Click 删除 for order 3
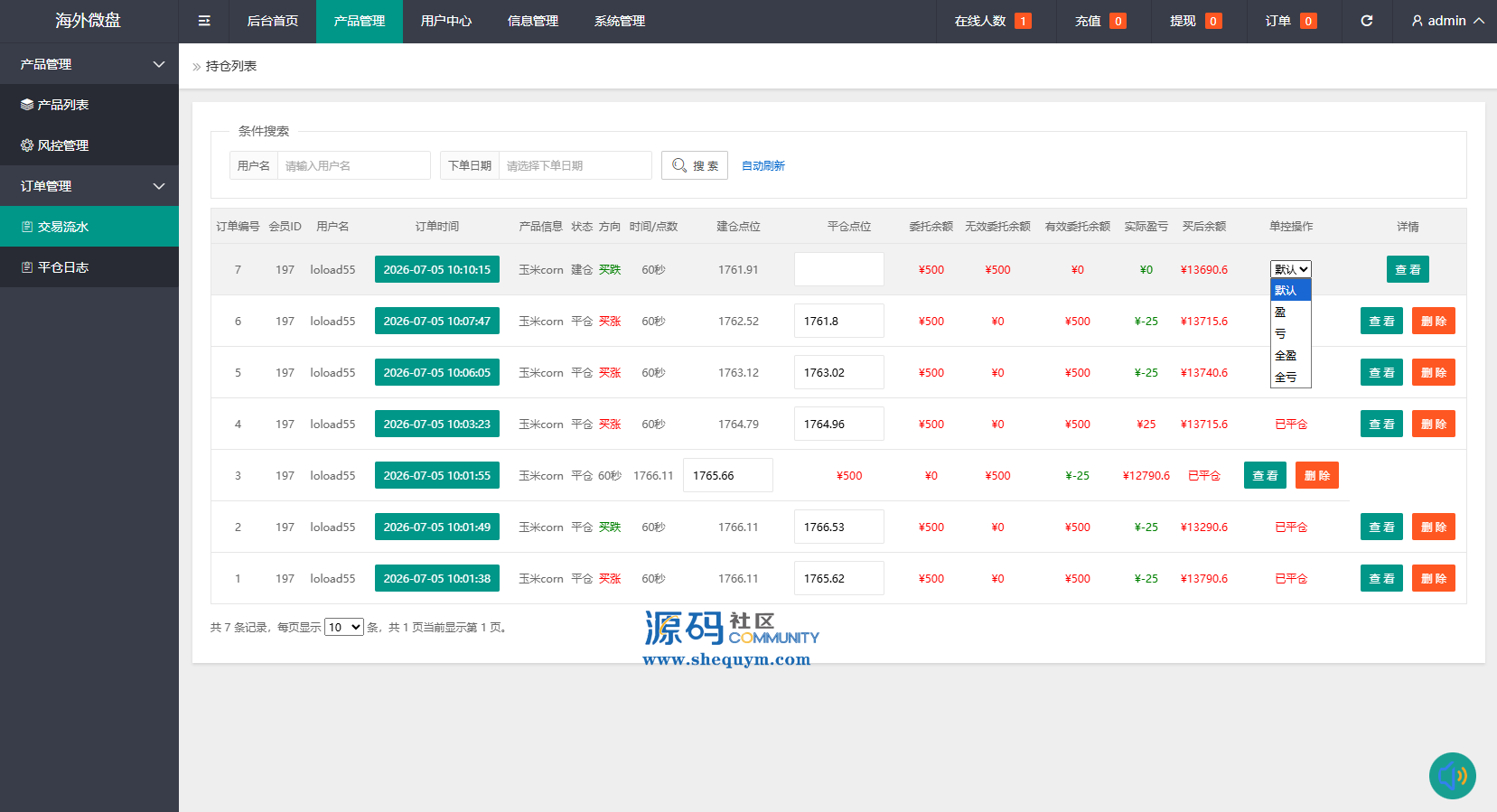This screenshot has width=1497, height=812. (x=1317, y=475)
